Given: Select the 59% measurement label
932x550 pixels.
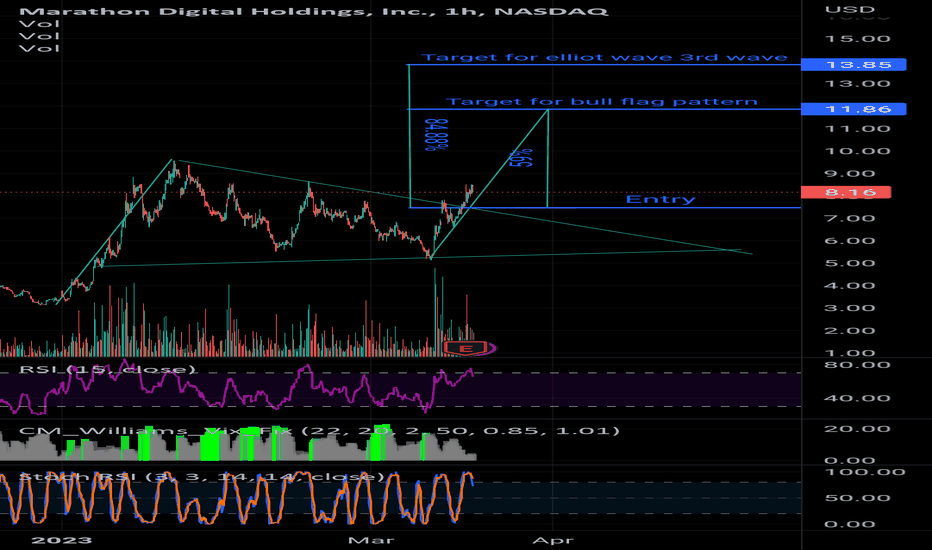Looking at the screenshot, I should coord(521,158).
